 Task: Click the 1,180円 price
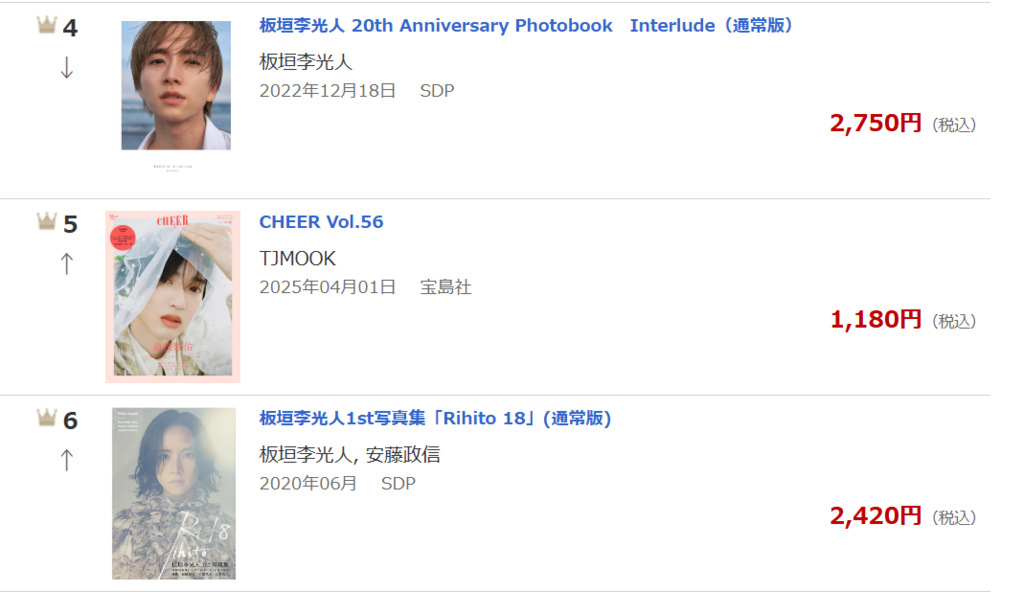point(875,320)
